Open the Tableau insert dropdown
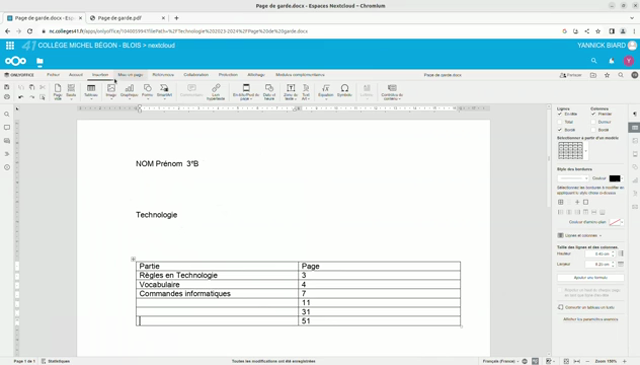The image size is (640, 365). pos(91,91)
